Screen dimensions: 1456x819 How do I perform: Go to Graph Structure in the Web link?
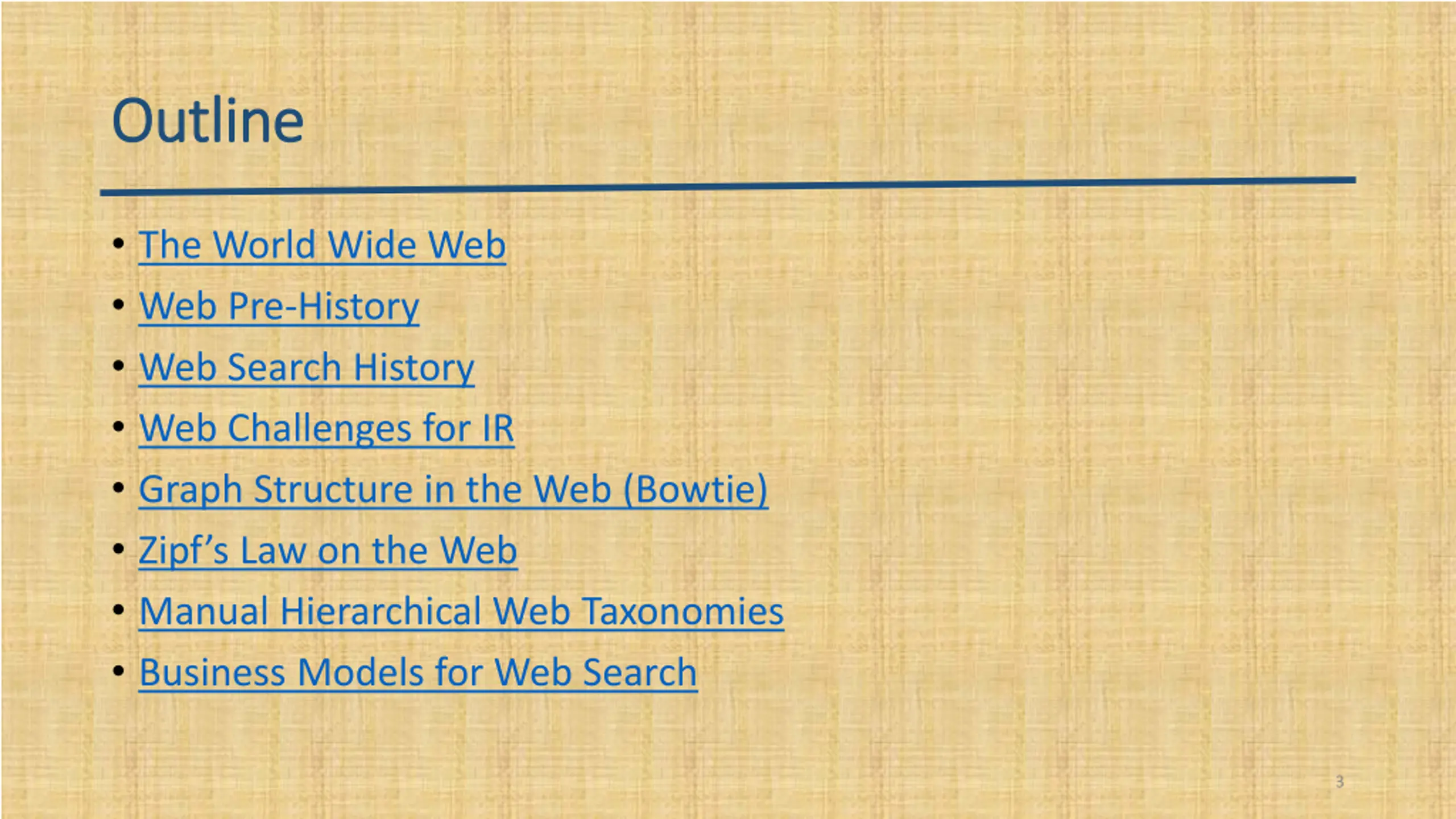[x=375, y=489]
